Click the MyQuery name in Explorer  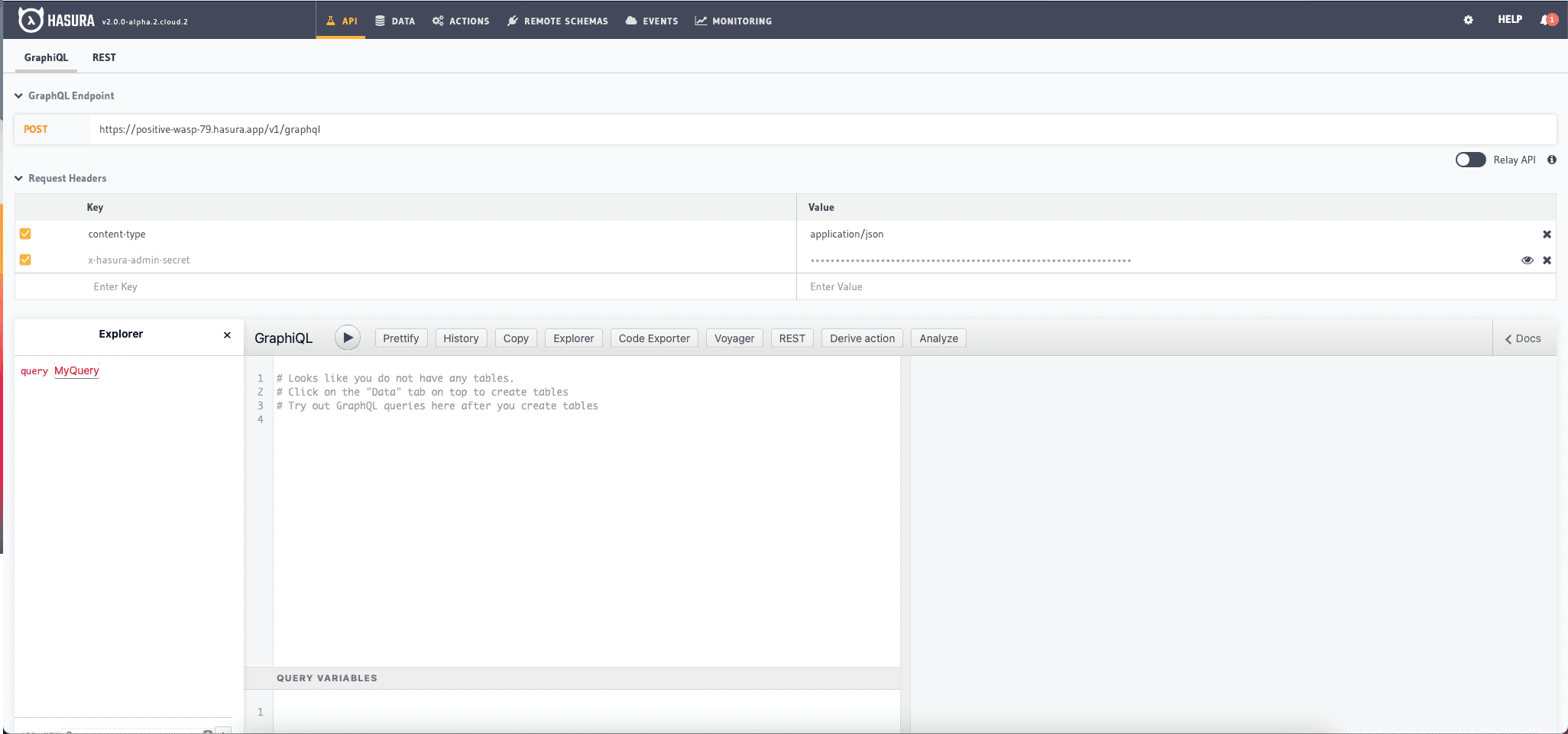point(76,370)
